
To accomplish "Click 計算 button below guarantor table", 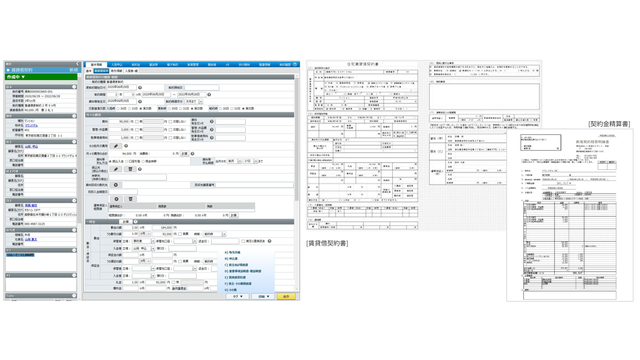I will tap(233, 215).
